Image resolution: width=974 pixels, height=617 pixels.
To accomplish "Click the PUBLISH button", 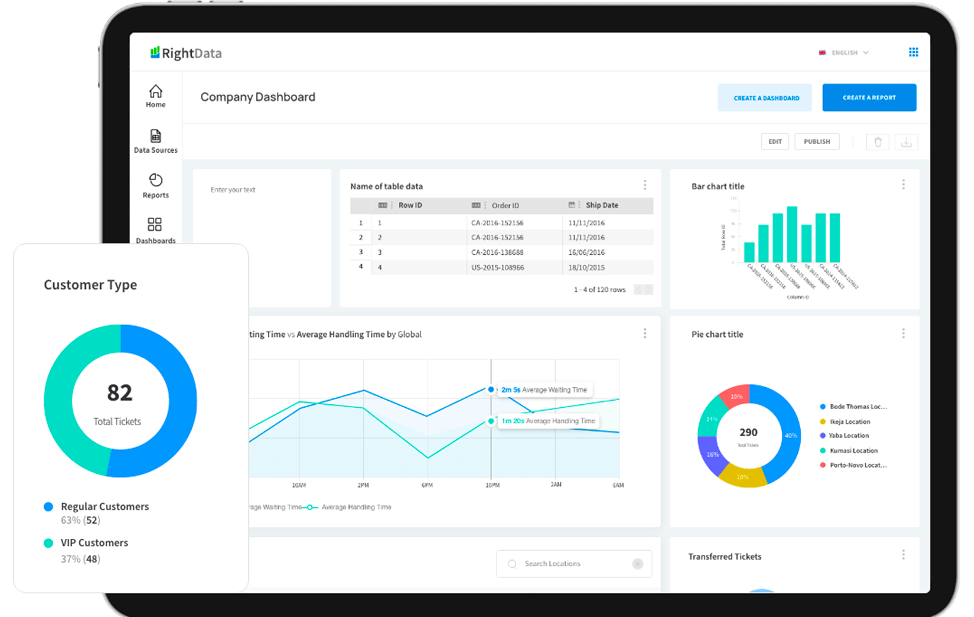I will coord(817,142).
